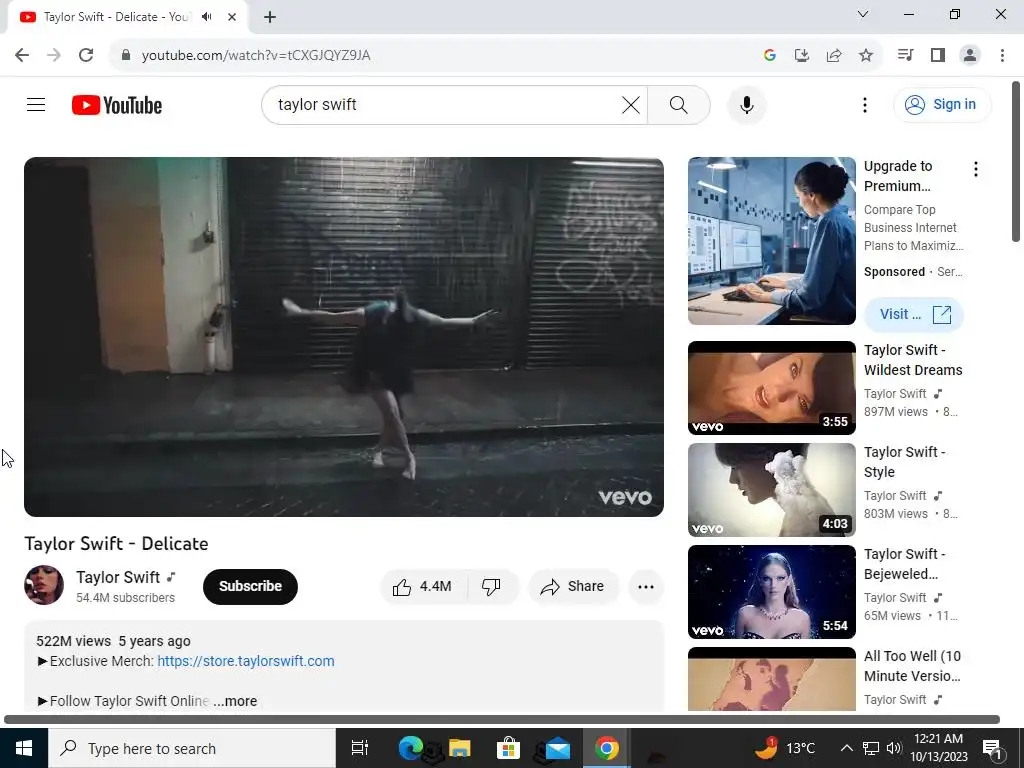This screenshot has height=768, width=1024.
Task: Click the Windows taskbar search box
Action: click(191, 748)
